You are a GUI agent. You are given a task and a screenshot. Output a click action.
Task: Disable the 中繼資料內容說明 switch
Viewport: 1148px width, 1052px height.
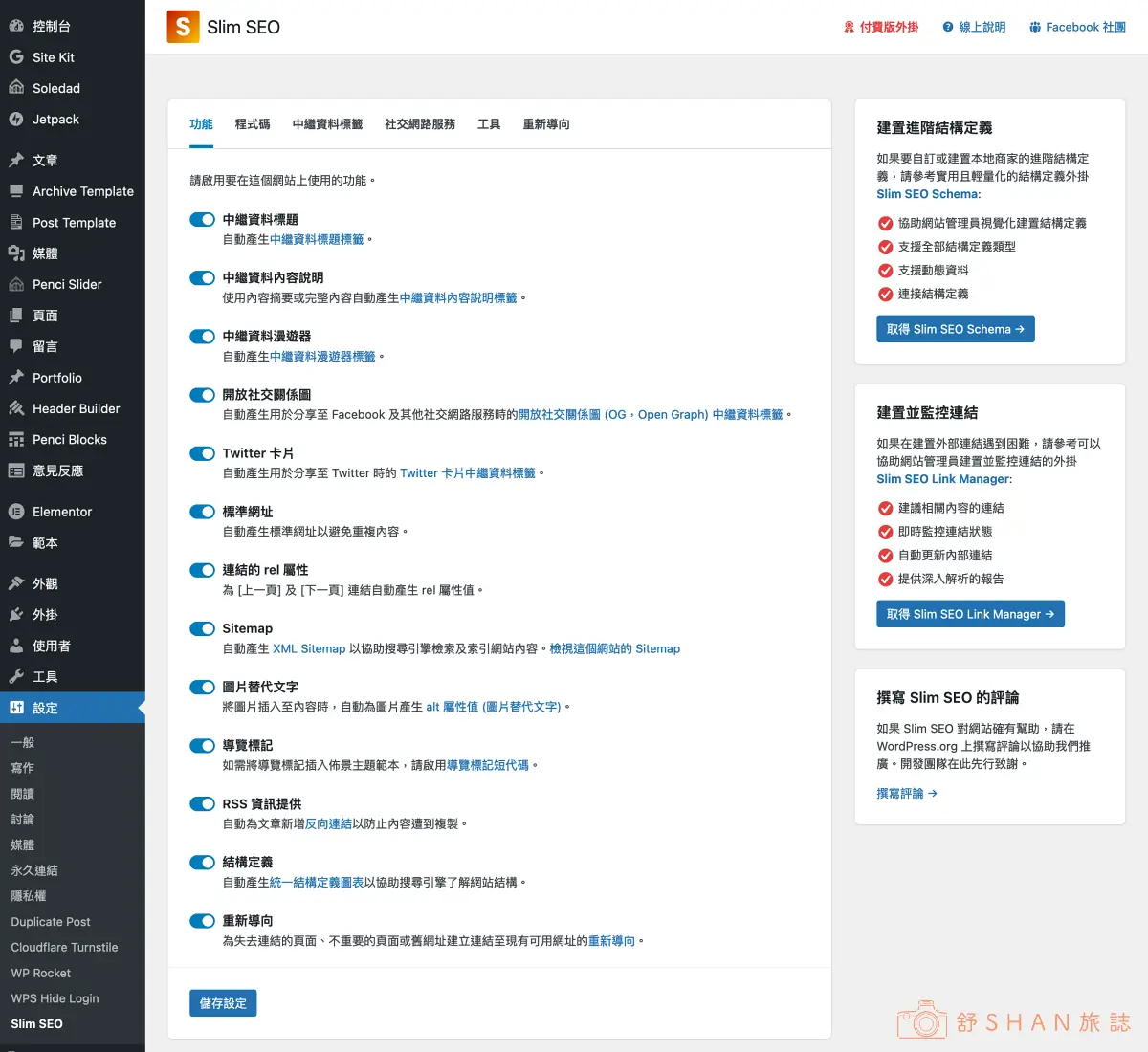tap(202, 277)
